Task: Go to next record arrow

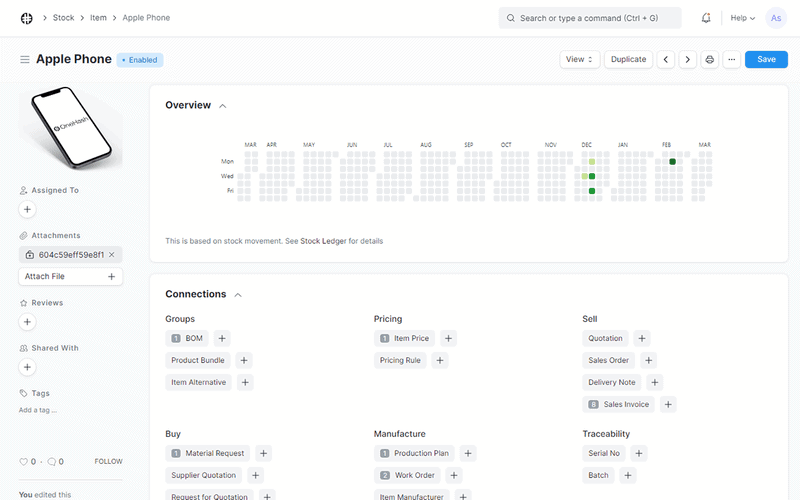Action: tap(688, 60)
